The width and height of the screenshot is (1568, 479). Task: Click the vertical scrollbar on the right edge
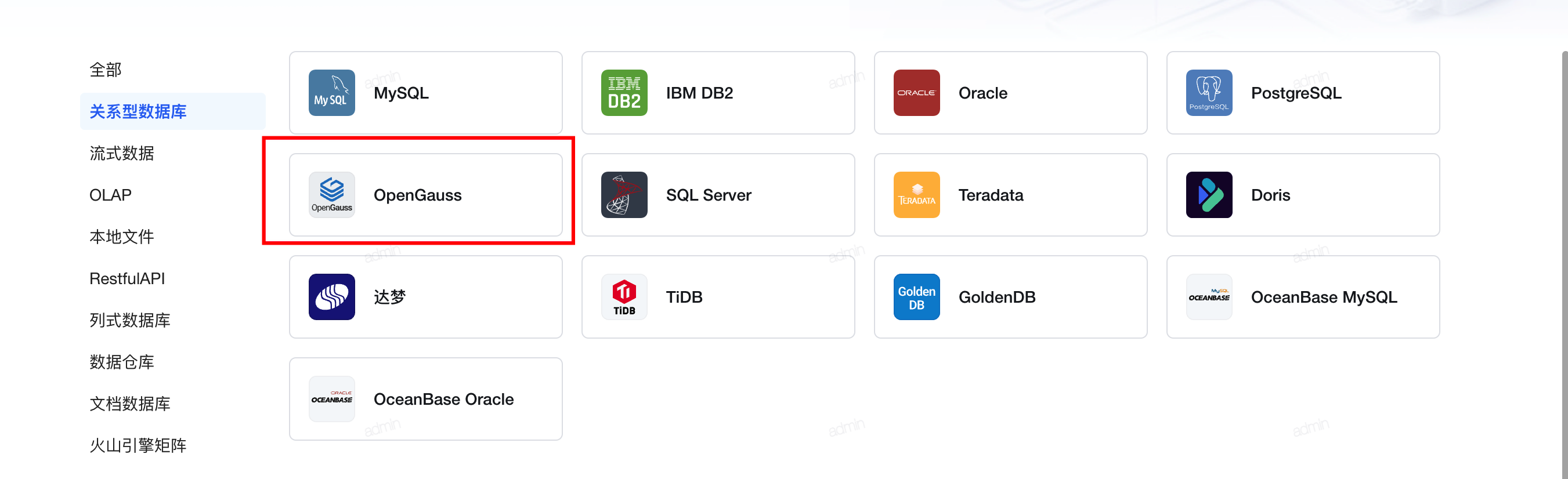1565,265
